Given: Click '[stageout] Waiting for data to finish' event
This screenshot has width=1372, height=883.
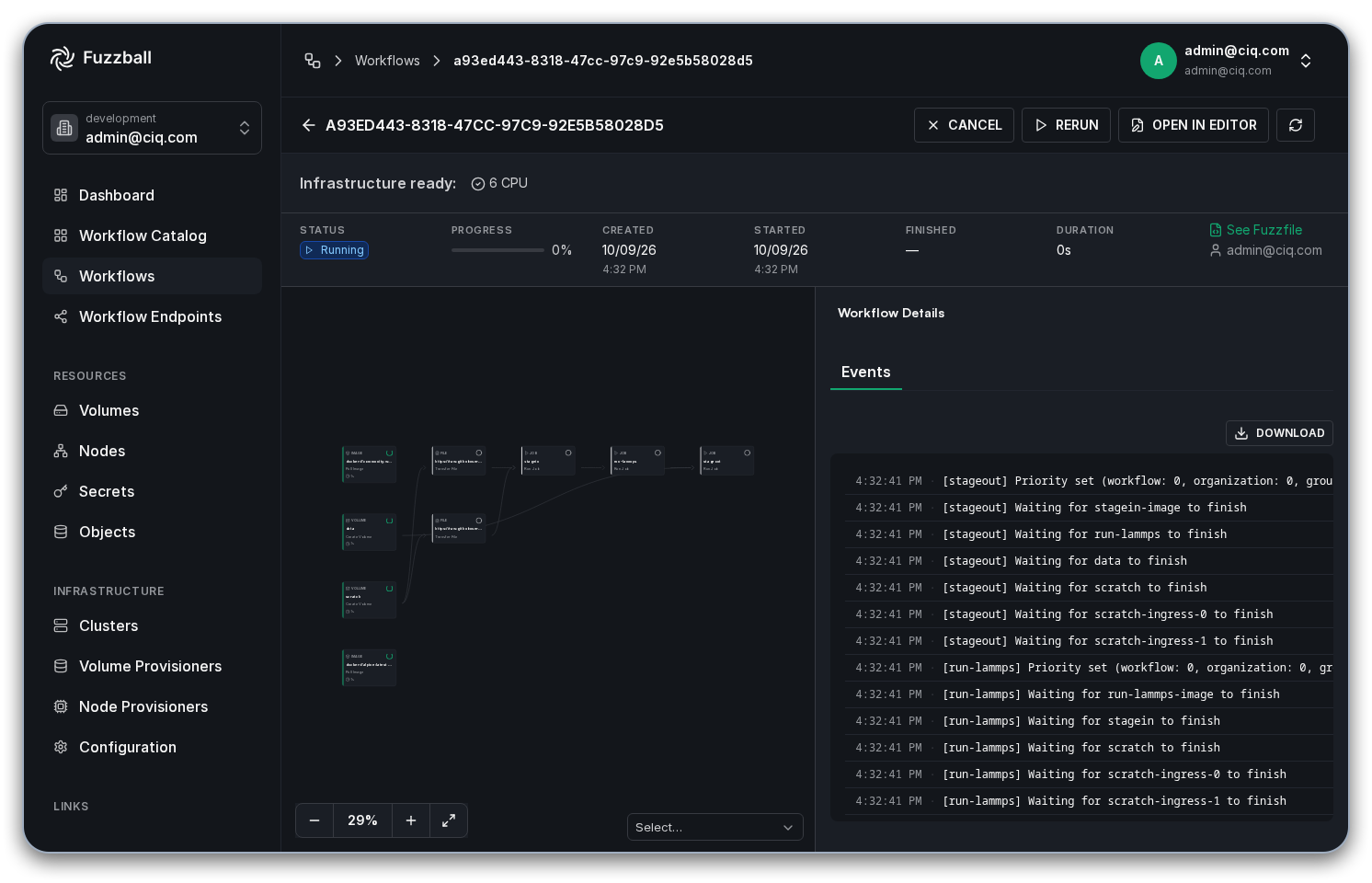Looking at the screenshot, I should [1089, 561].
